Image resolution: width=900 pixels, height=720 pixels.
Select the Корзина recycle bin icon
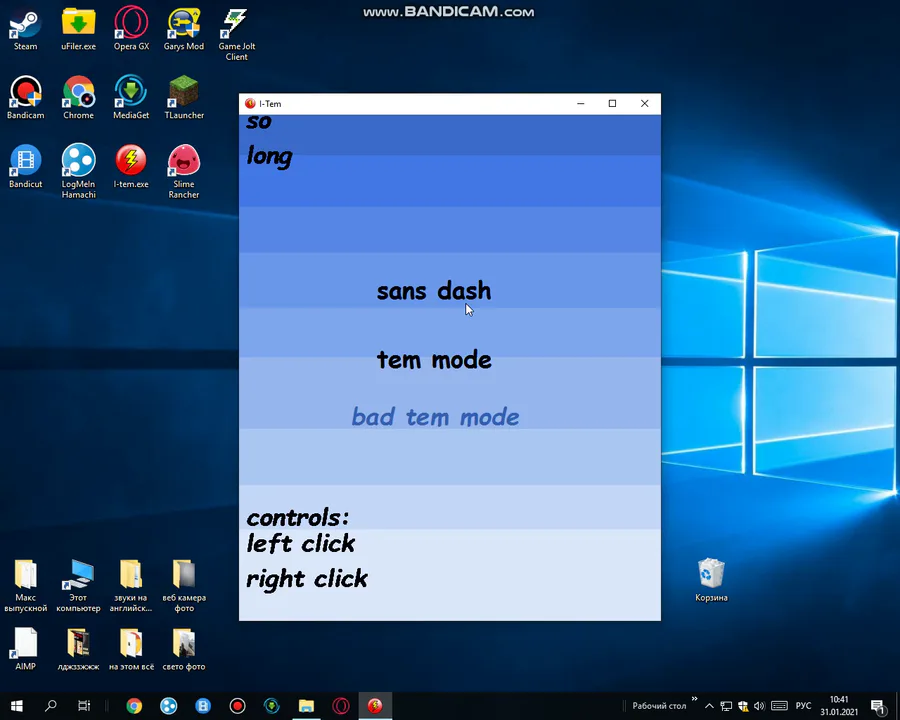711,580
